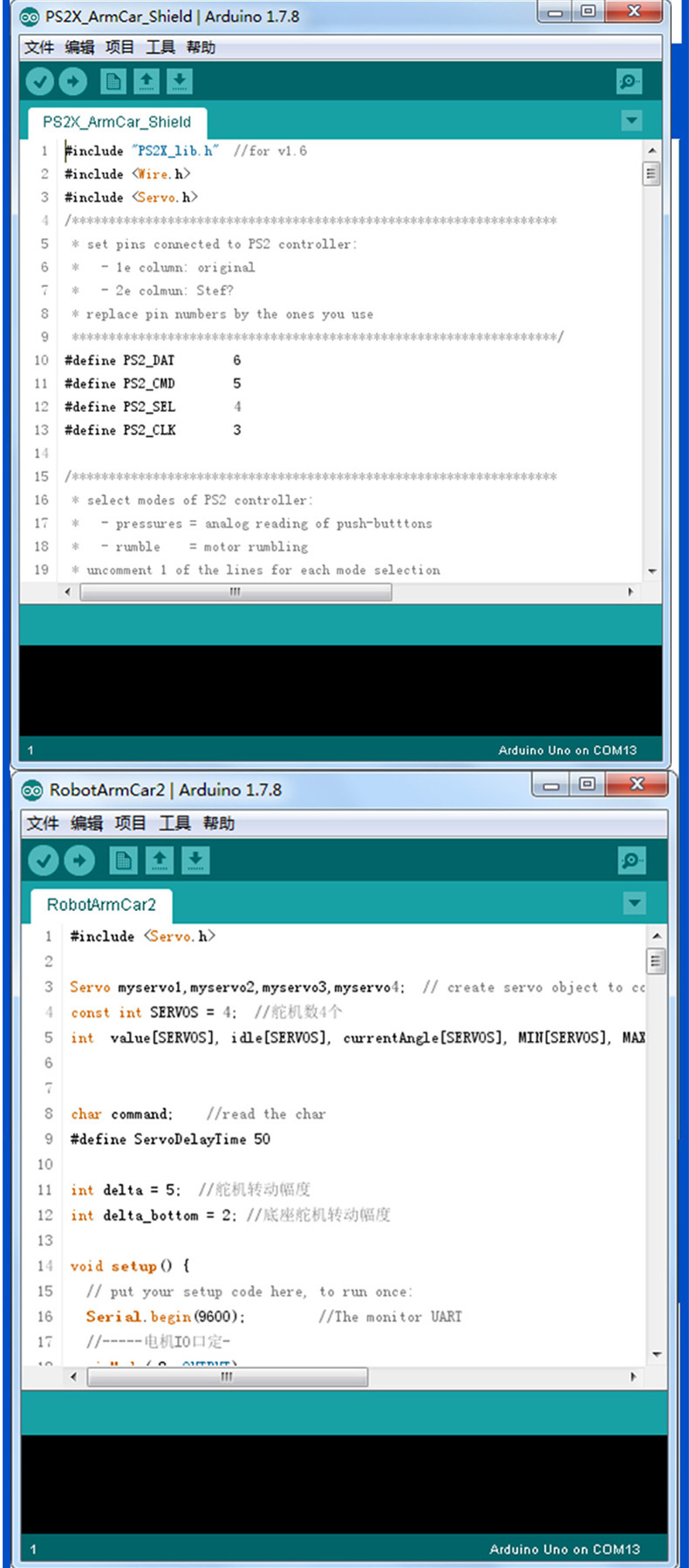
Task: Click vertical scrollbar thumb in RobotArmCar2 editor
Action: (657, 962)
